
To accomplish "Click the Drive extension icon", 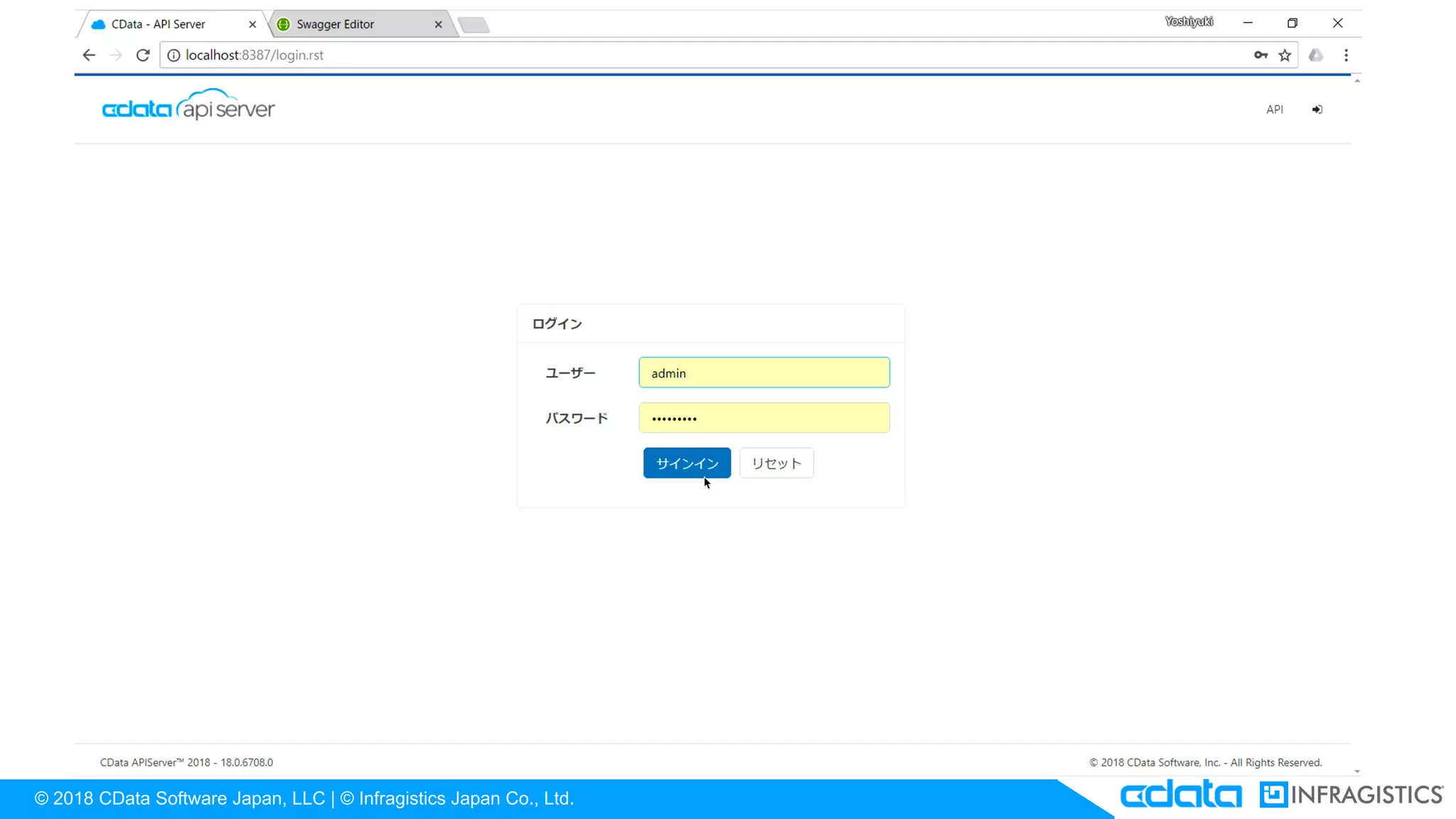I will click(x=1316, y=55).
